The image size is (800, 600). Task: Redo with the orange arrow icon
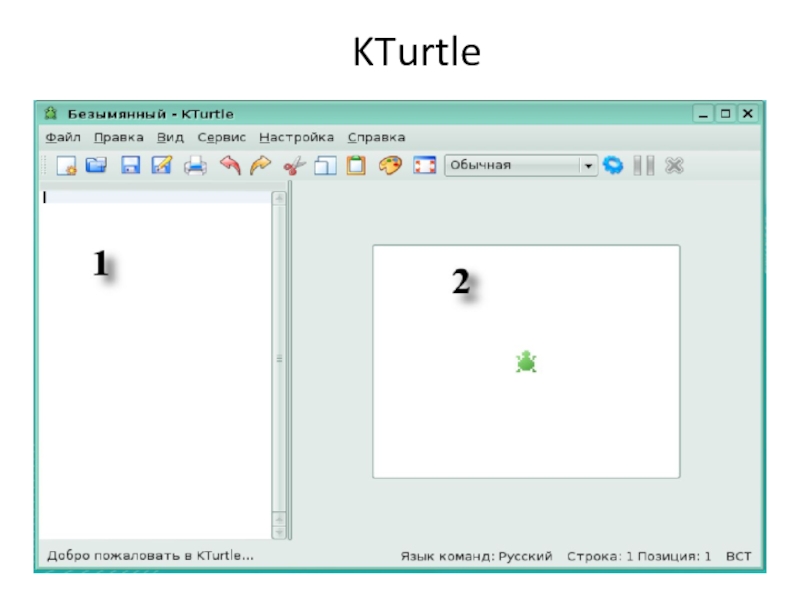click(x=261, y=165)
